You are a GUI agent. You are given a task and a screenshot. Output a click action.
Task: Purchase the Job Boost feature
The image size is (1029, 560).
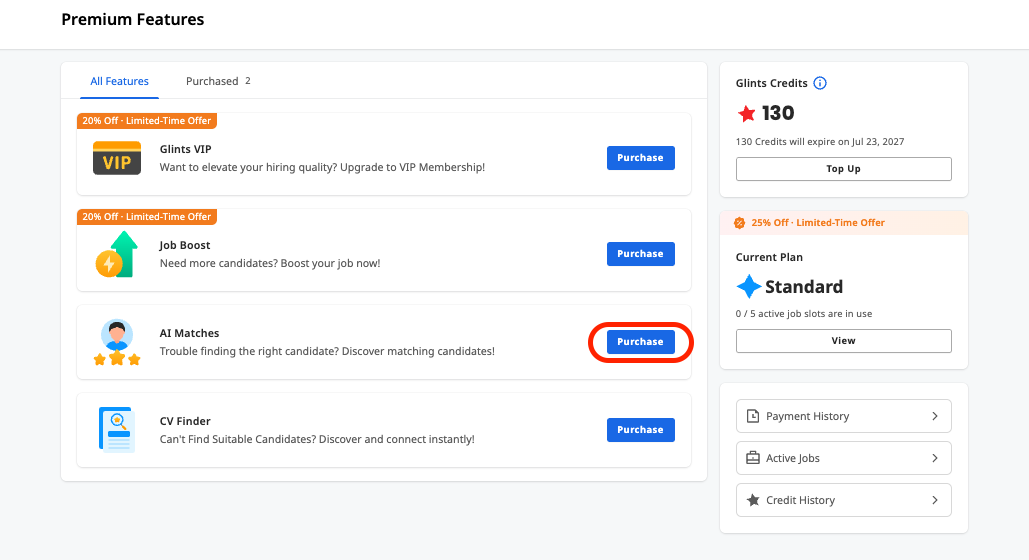pos(640,254)
